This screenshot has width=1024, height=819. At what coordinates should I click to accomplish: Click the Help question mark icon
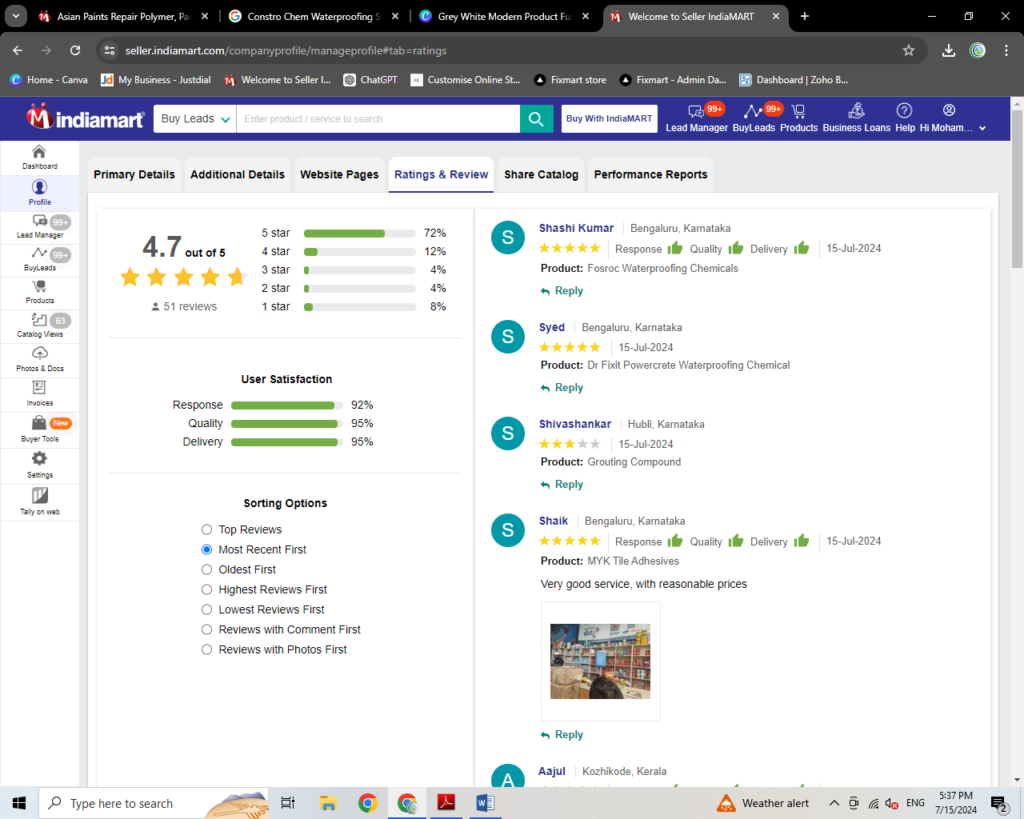[904, 111]
